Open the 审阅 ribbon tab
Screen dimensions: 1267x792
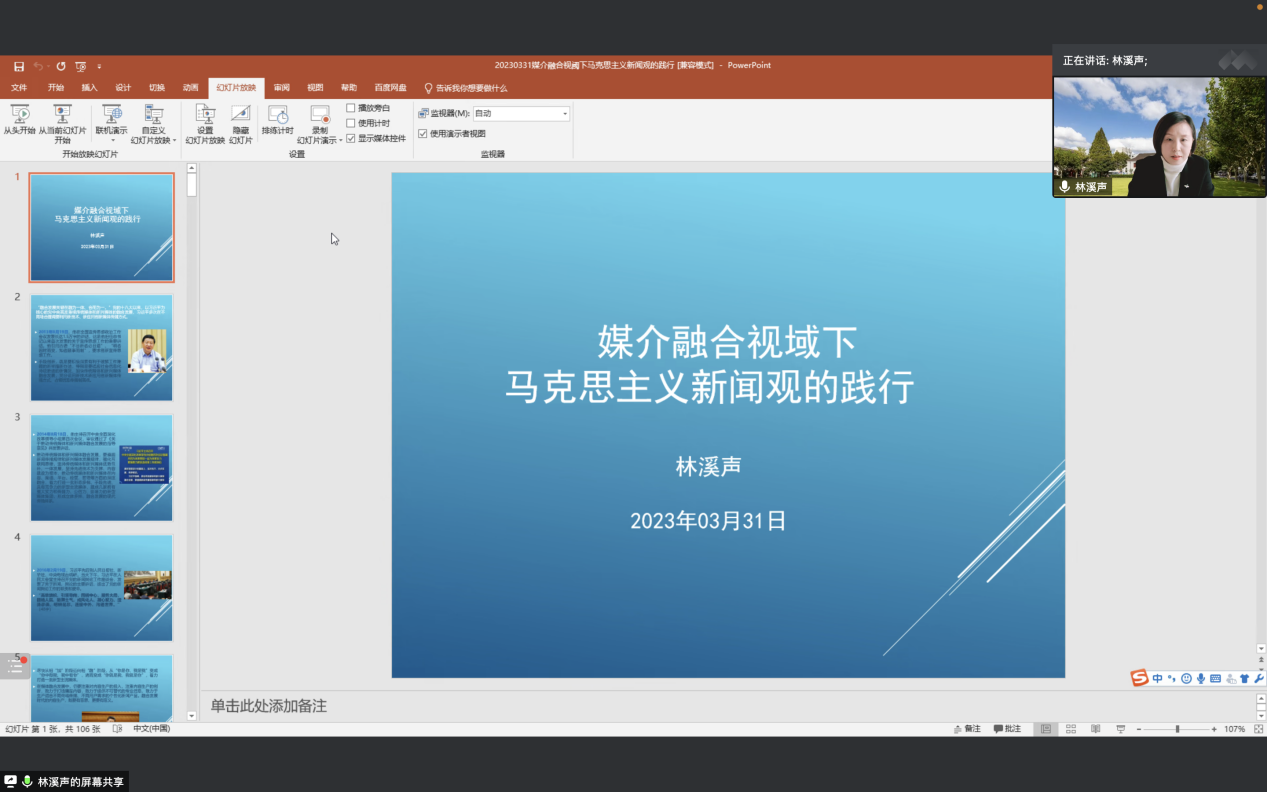click(x=282, y=88)
